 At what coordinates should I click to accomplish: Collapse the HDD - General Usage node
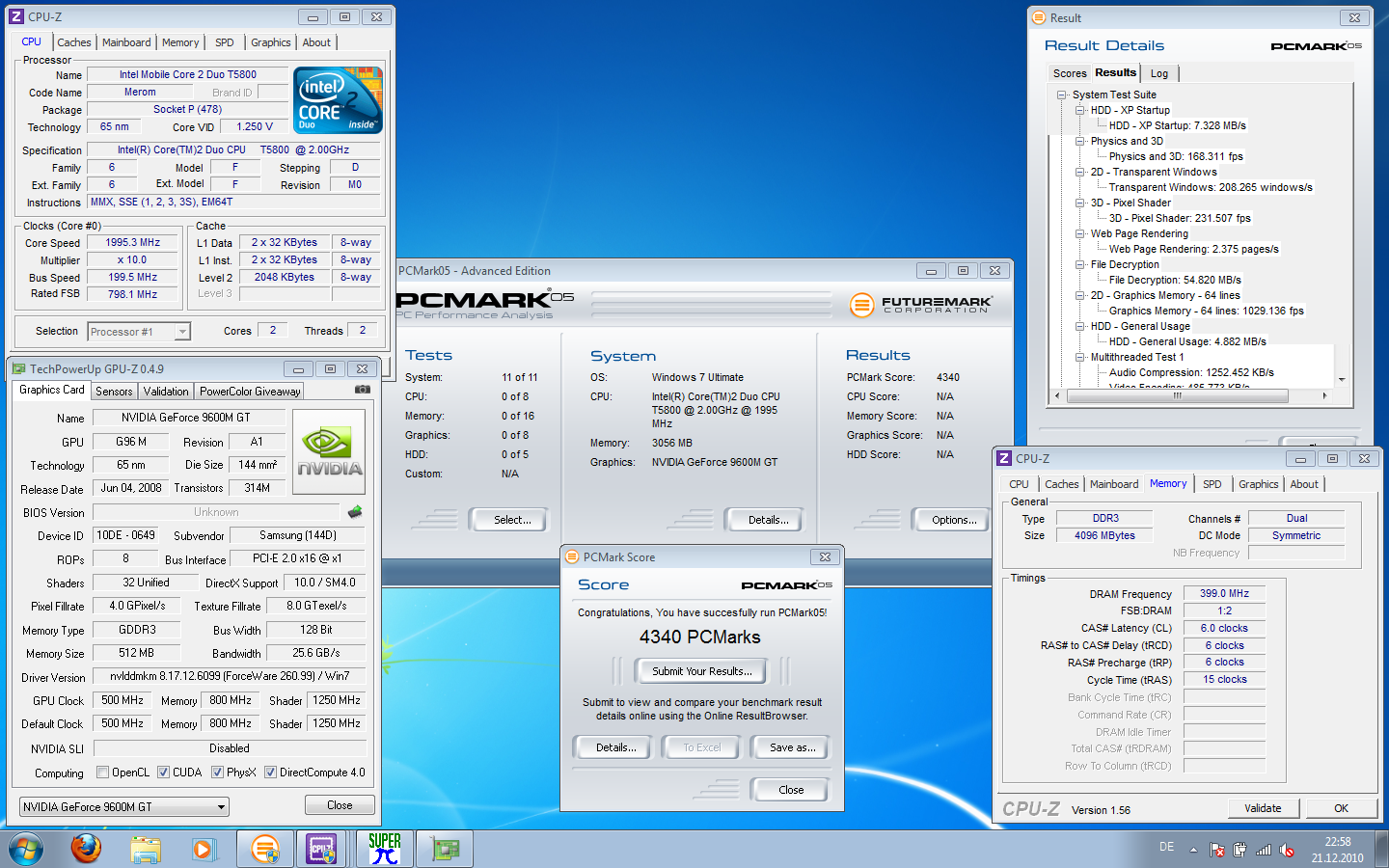tap(1080, 326)
